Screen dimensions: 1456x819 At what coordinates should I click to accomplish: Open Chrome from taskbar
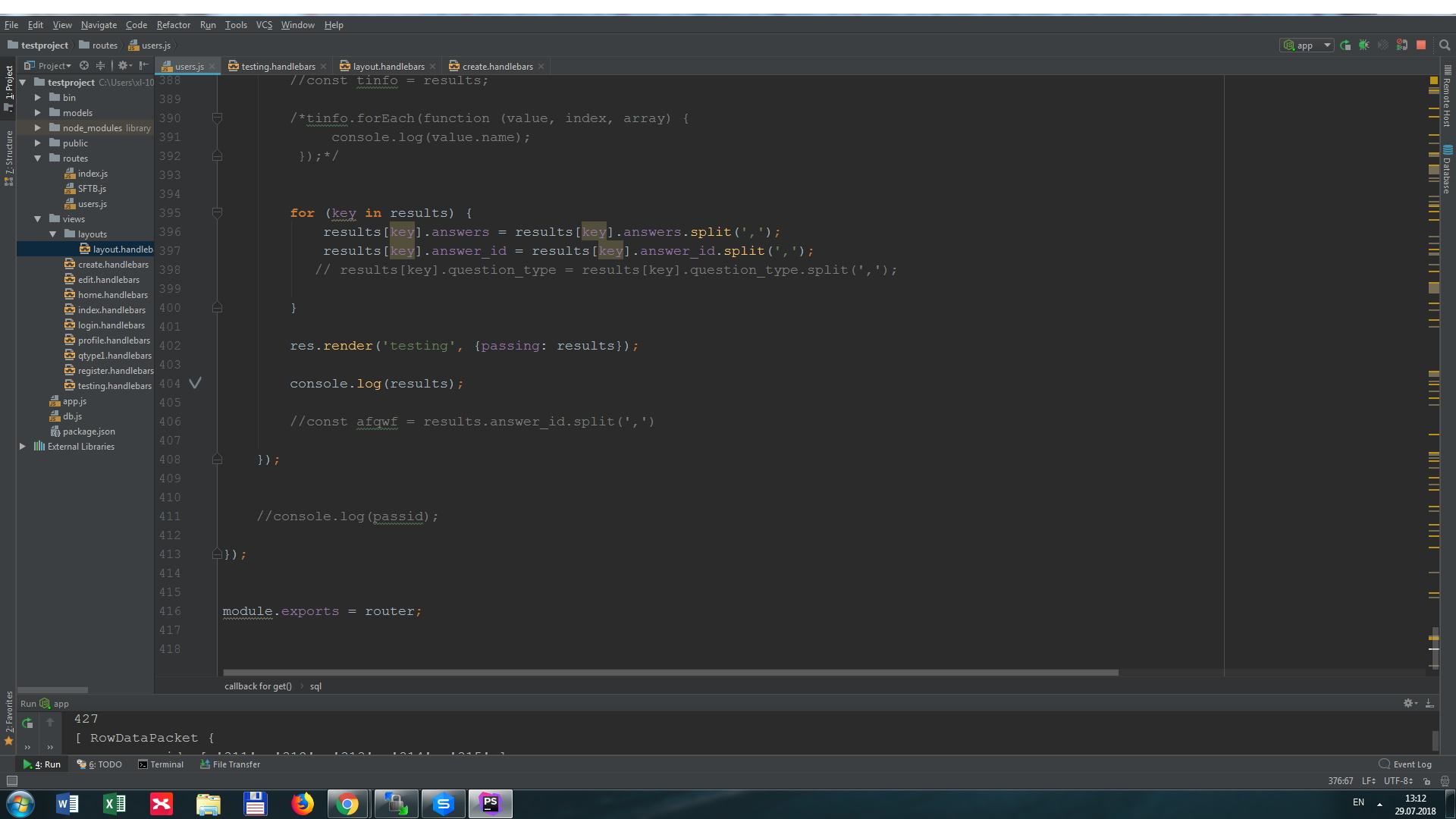pyautogui.click(x=347, y=804)
